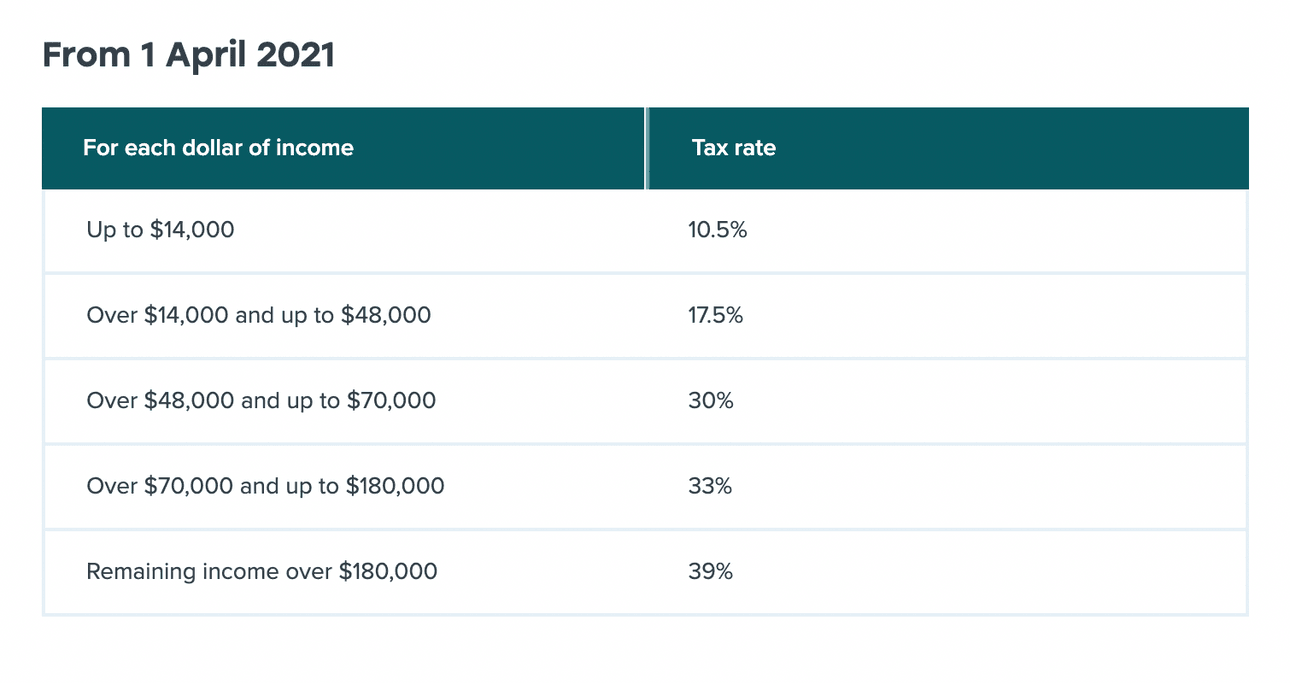Viewport: 1290px width, 683px height.
Task: Click "$70,000" in the 30% row
Action: 391,401
